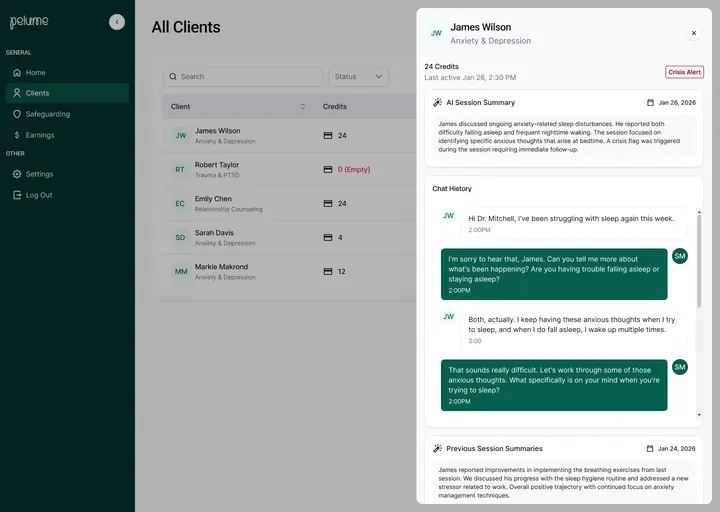Click the Credits column header
Screen dimensions: 720x512
coord(335,107)
